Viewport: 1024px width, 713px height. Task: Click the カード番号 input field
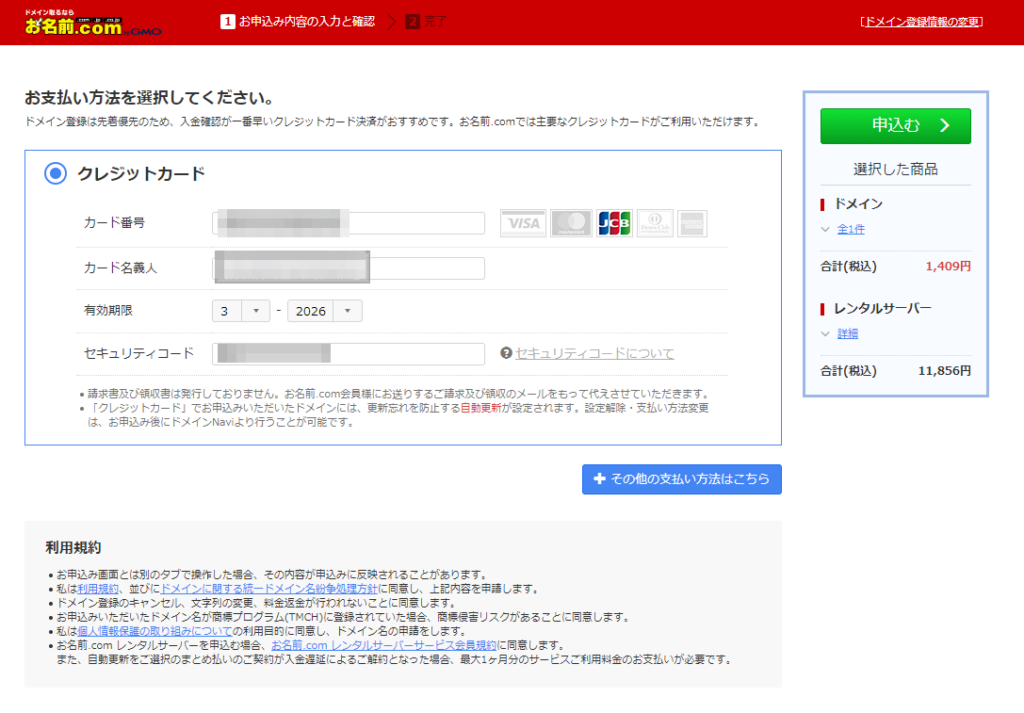pyautogui.click(x=347, y=222)
